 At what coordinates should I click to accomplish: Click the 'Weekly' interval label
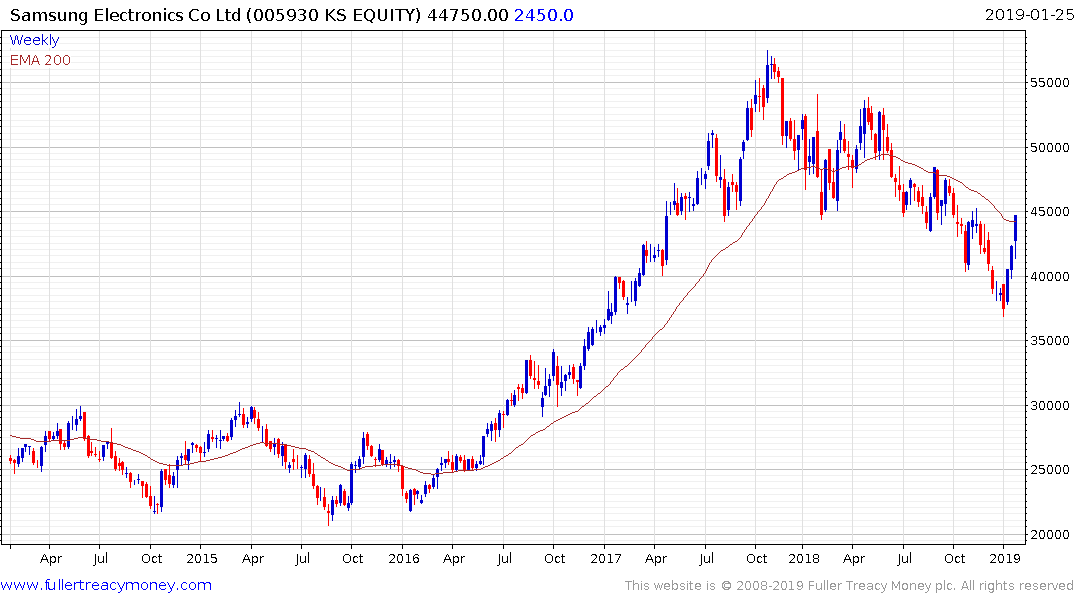point(34,40)
